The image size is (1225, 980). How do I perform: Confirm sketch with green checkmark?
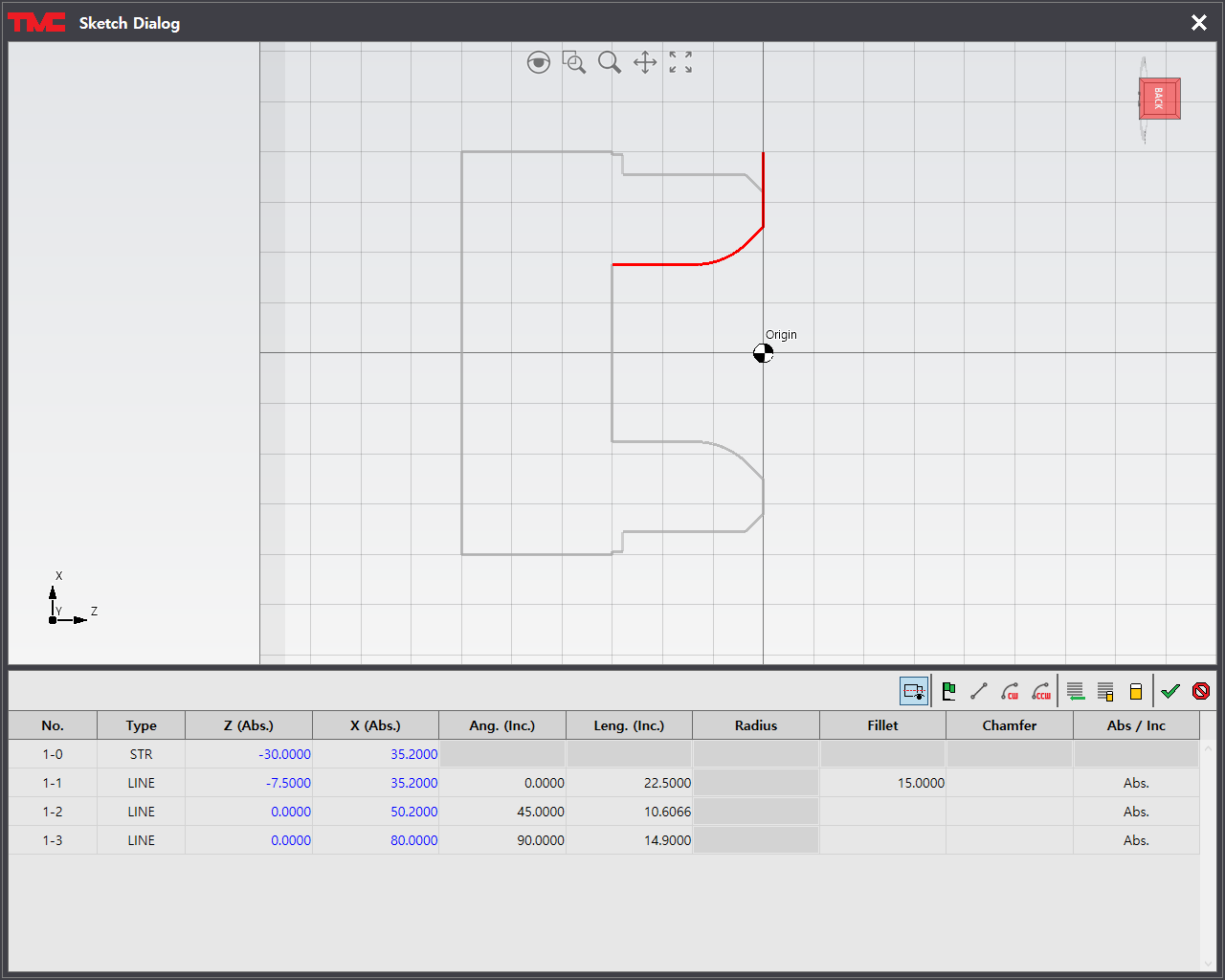click(1170, 691)
